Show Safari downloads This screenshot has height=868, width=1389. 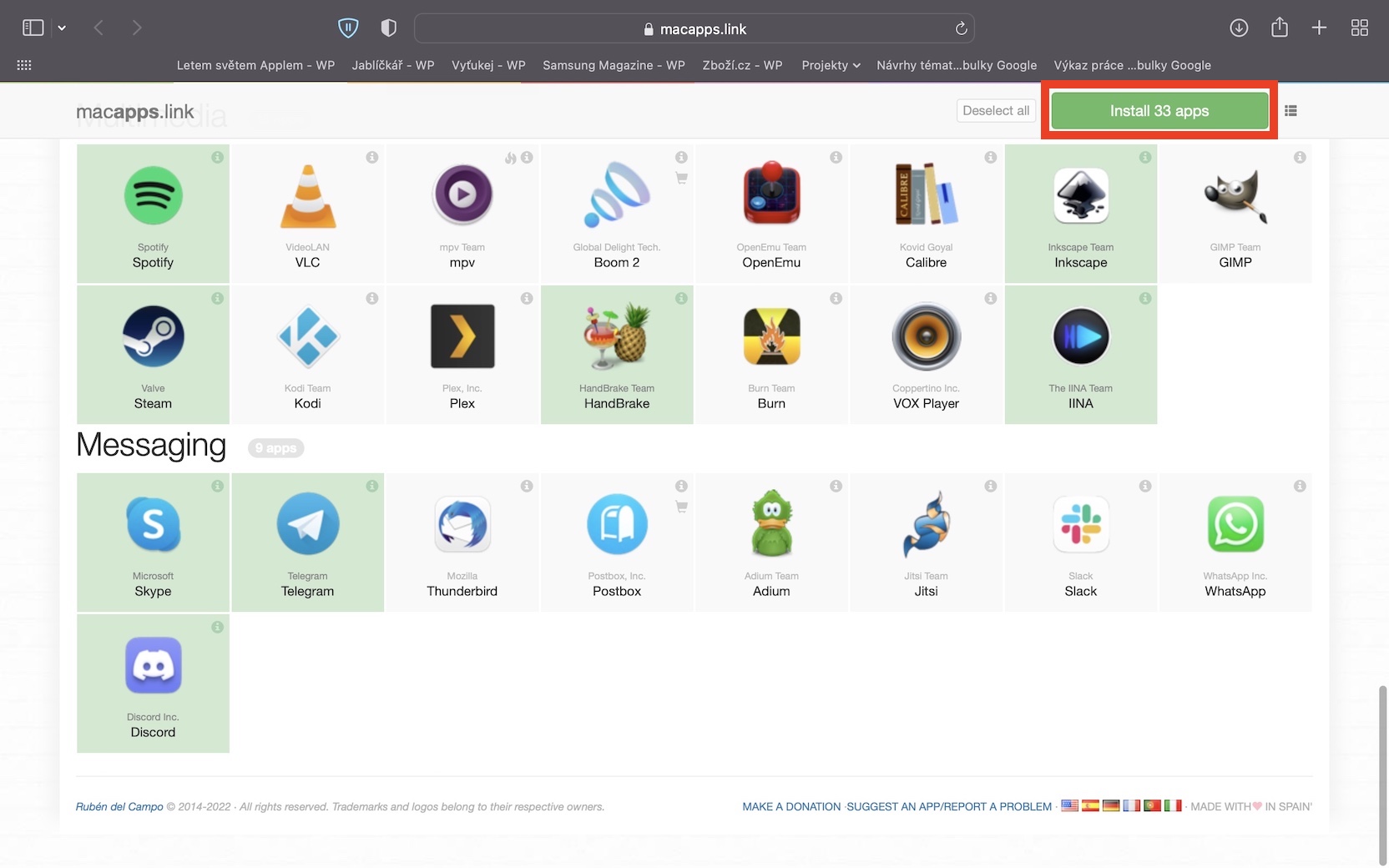pos(1239,28)
